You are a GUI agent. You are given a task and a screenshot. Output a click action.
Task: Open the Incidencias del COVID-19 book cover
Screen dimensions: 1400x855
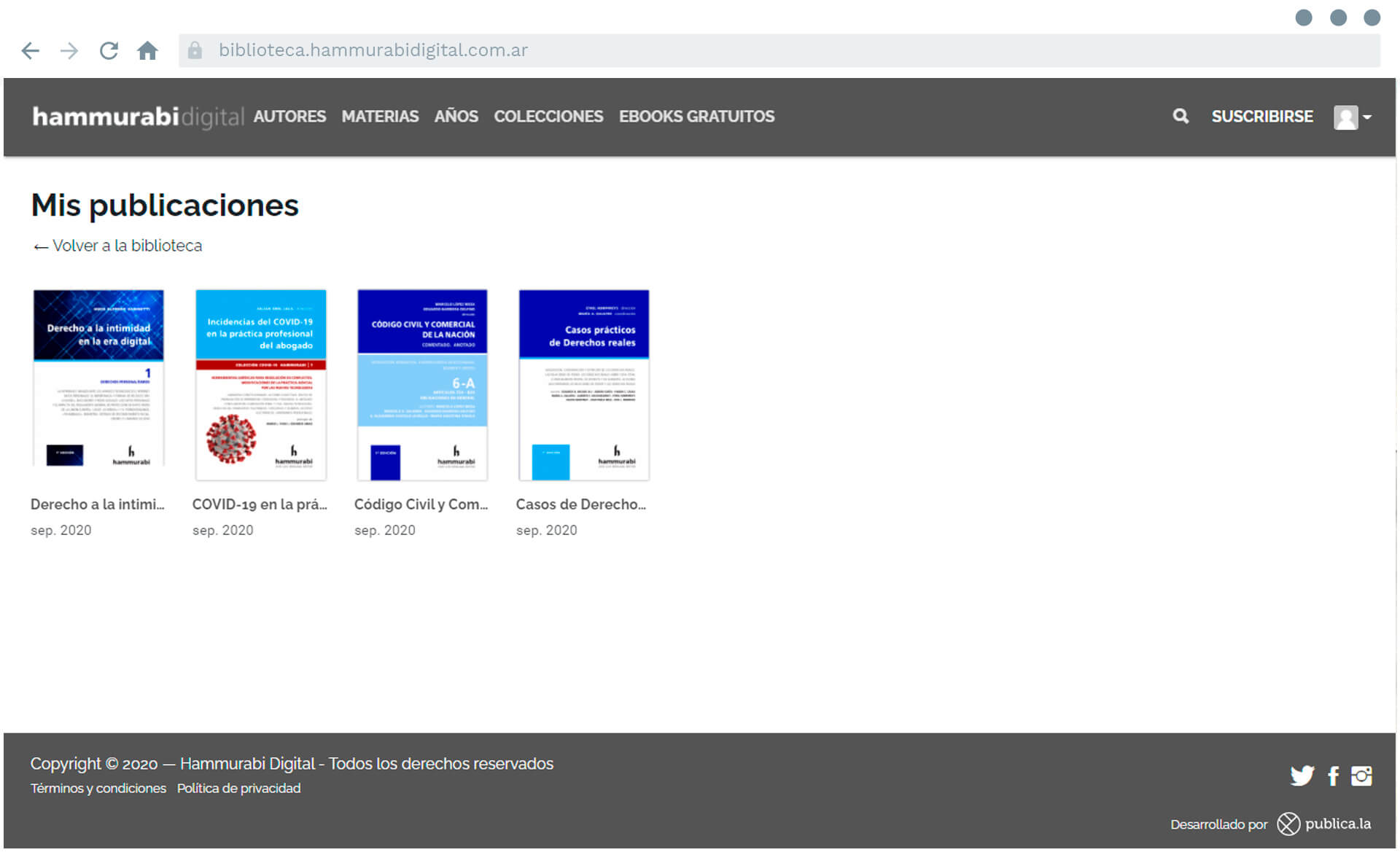tap(260, 385)
